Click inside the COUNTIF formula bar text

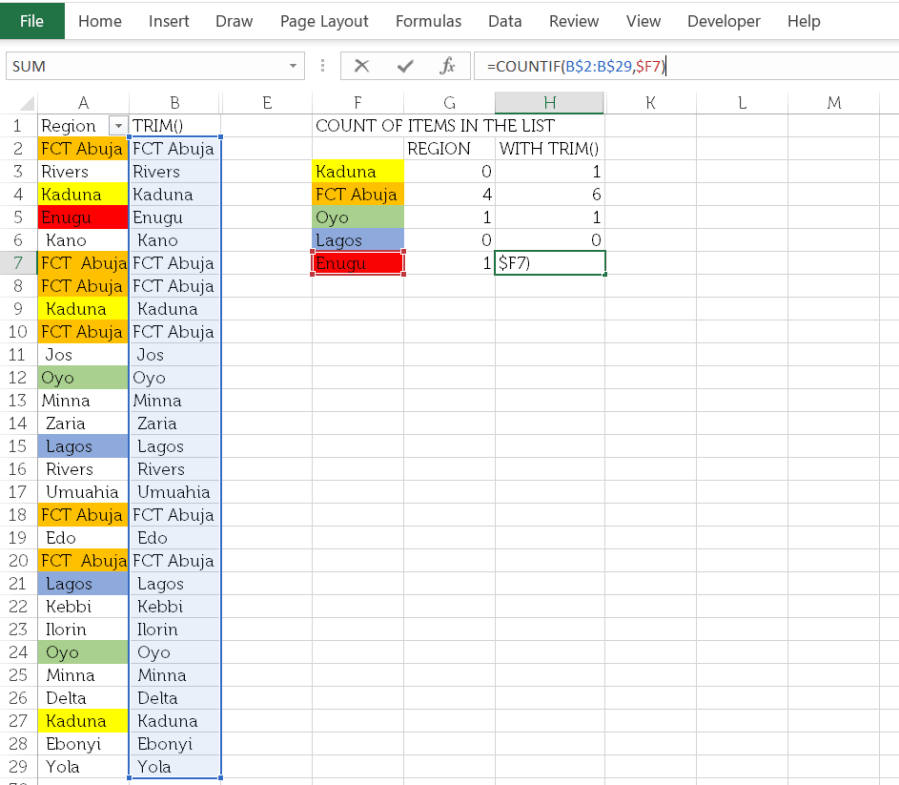[576, 66]
